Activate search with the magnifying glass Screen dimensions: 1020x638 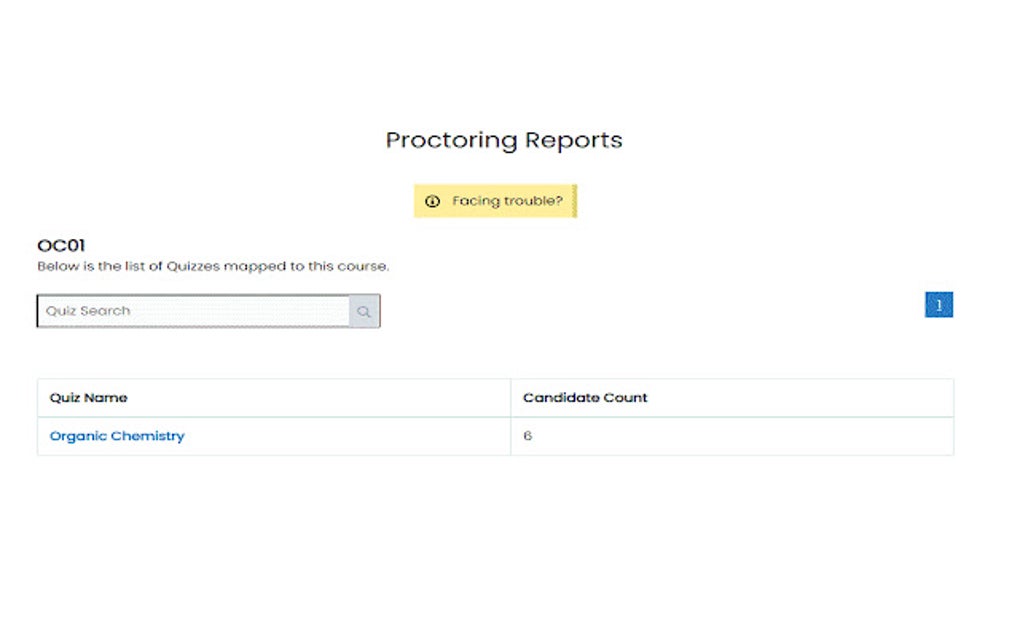click(x=363, y=311)
